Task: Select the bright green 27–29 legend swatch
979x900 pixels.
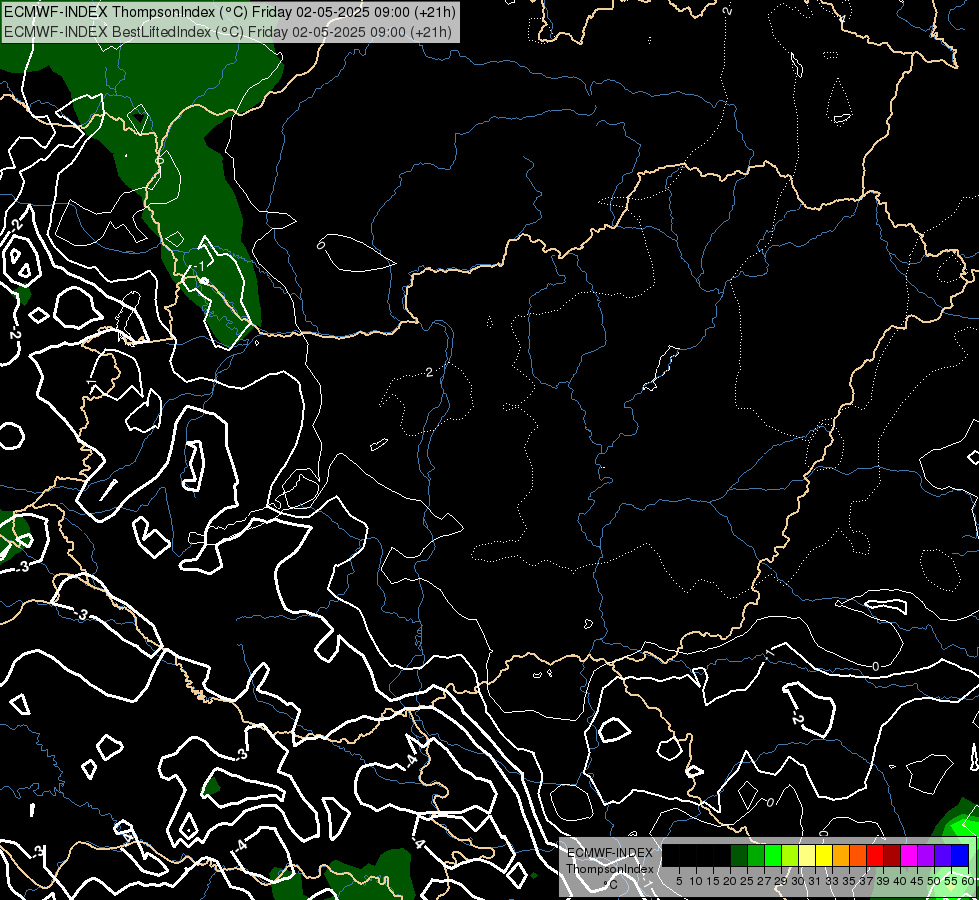Action: coord(773,855)
